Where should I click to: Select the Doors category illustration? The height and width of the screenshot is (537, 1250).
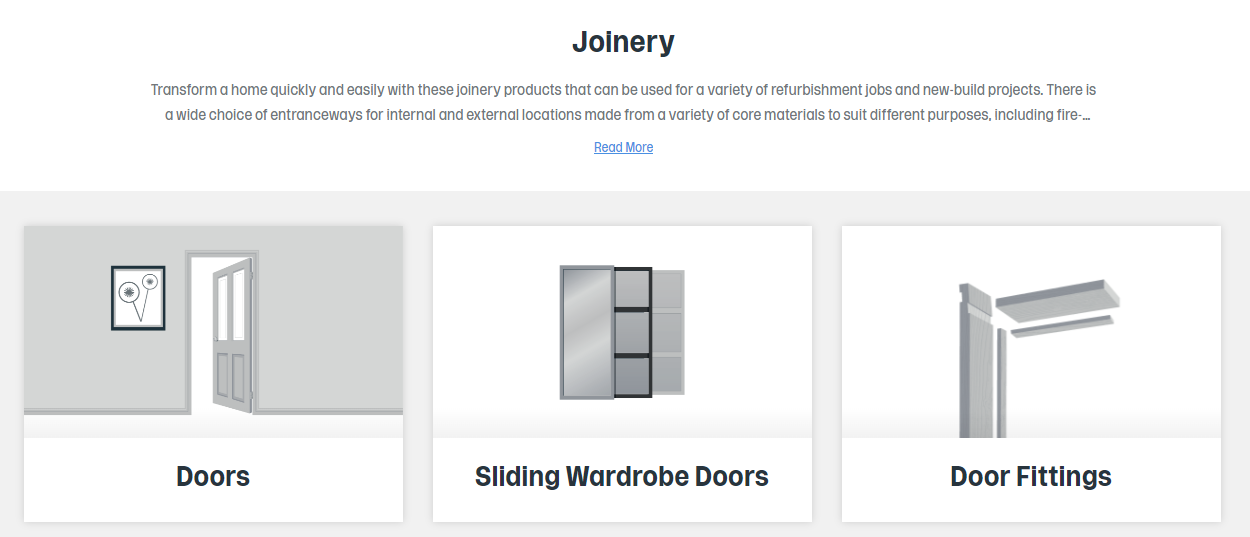click(x=213, y=331)
